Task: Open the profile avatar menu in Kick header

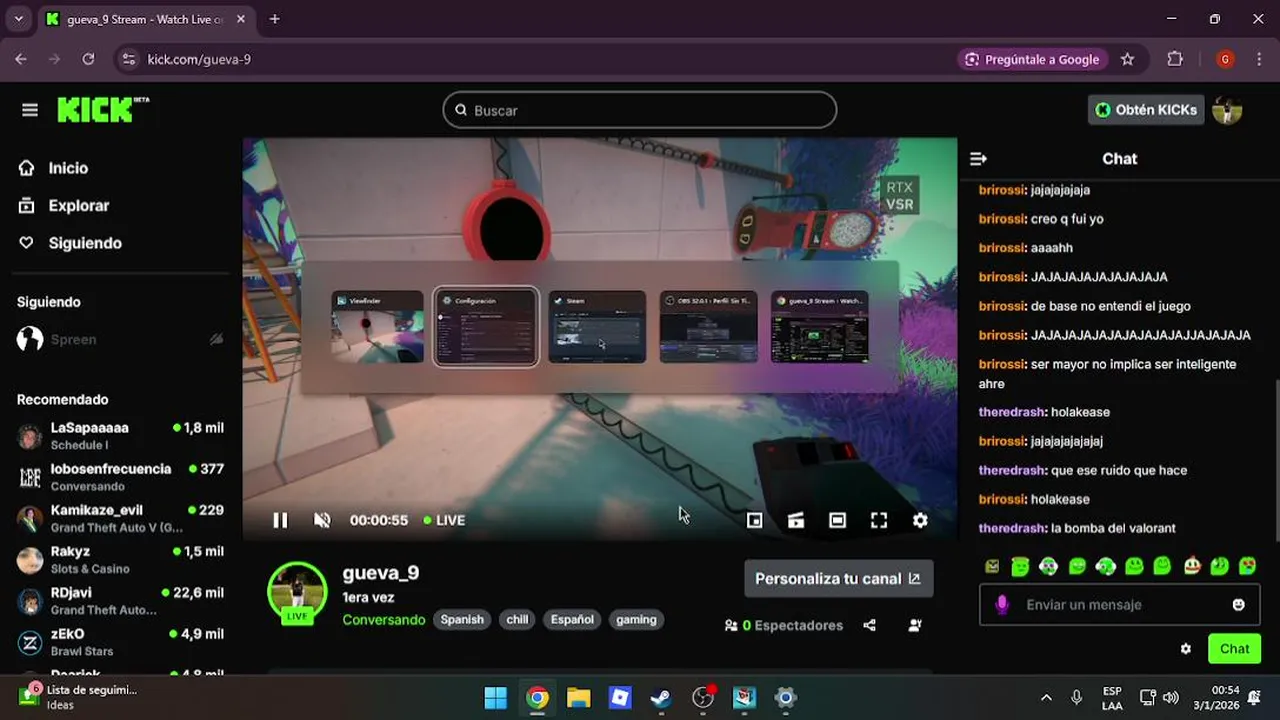Action: [1227, 110]
